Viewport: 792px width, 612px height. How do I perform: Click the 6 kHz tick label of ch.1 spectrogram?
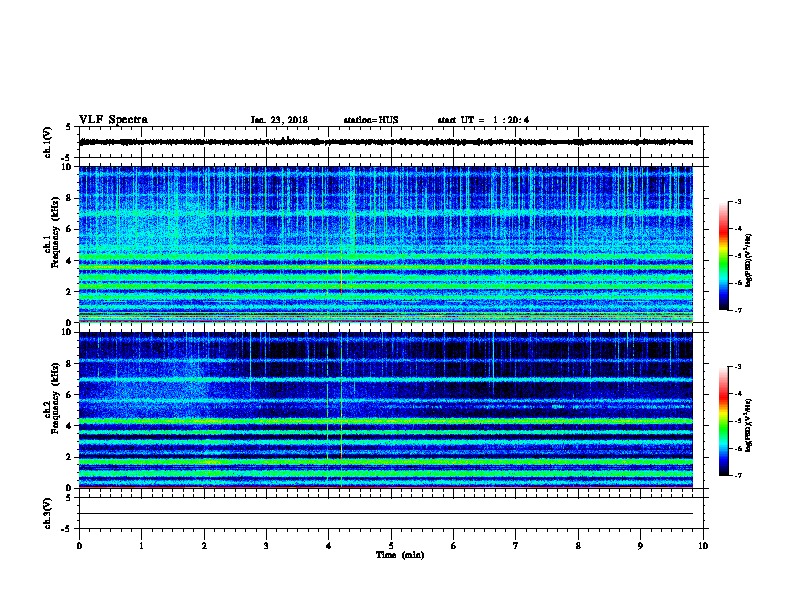coord(69,229)
